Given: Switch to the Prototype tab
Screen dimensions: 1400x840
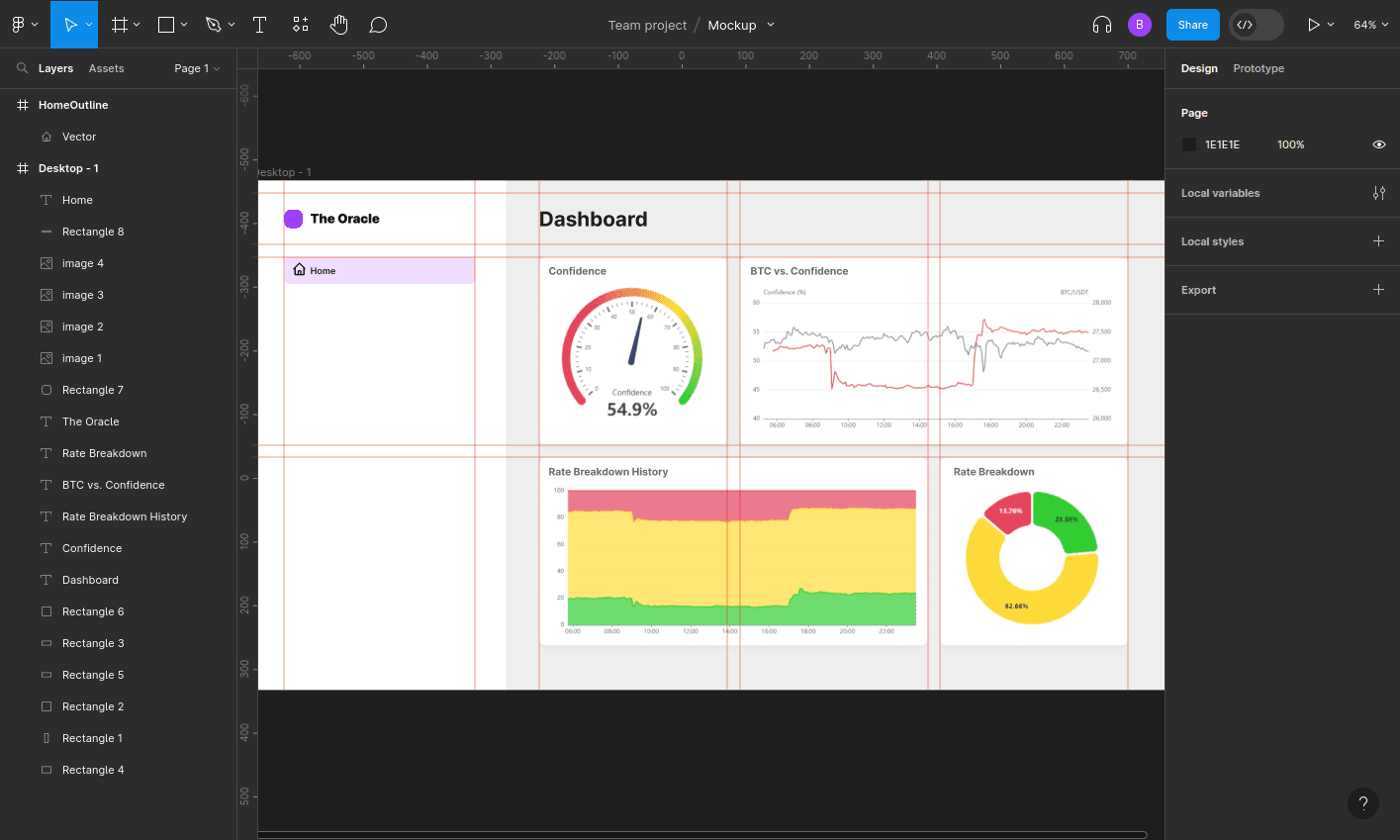Looking at the screenshot, I should (x=1258, y=68).
